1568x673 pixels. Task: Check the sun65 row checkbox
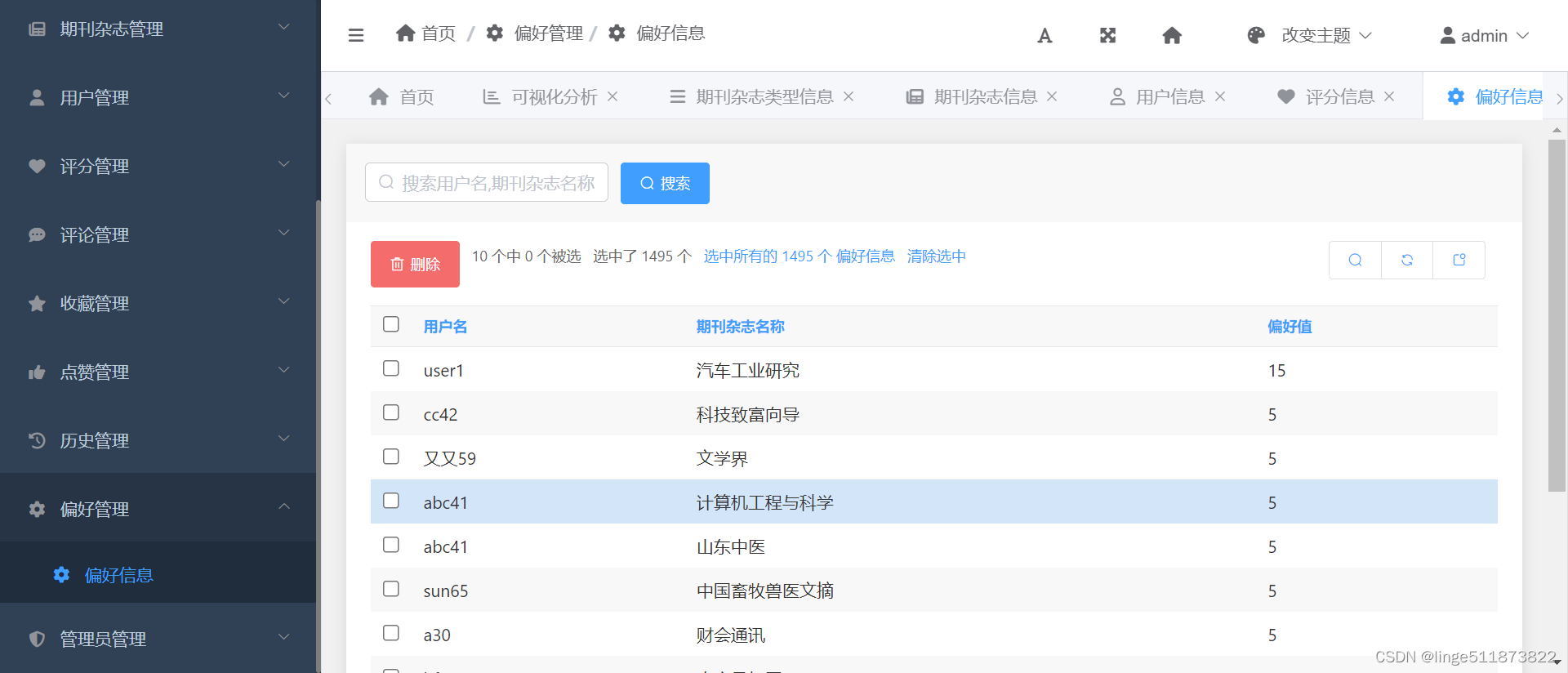391,589
